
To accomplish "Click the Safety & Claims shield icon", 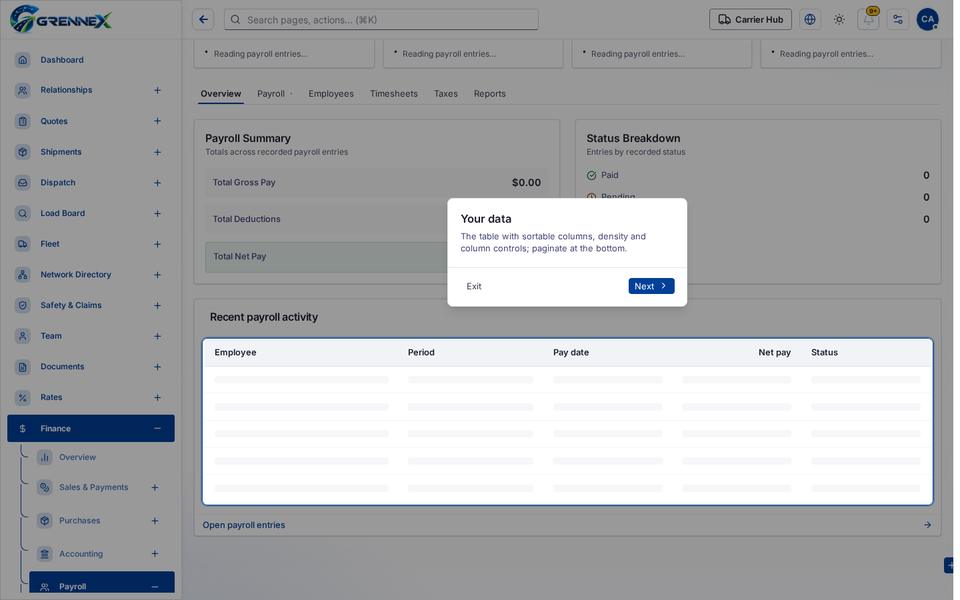I will click(23, 305).
